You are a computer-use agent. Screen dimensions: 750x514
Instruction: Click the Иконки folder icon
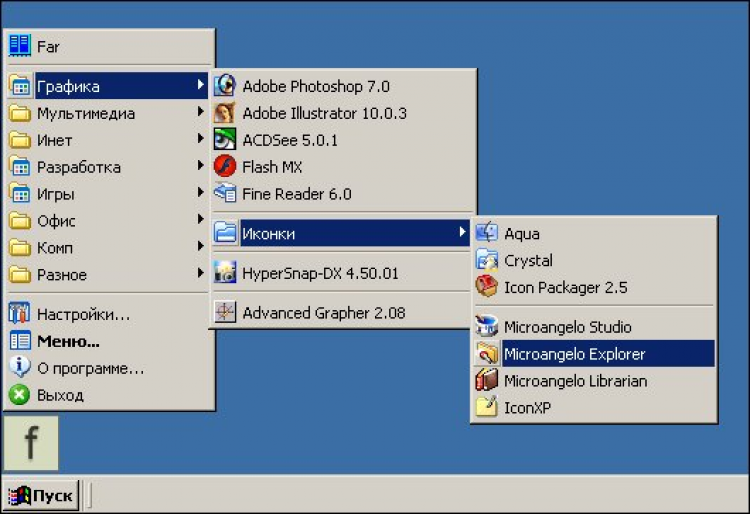(225, 233)
